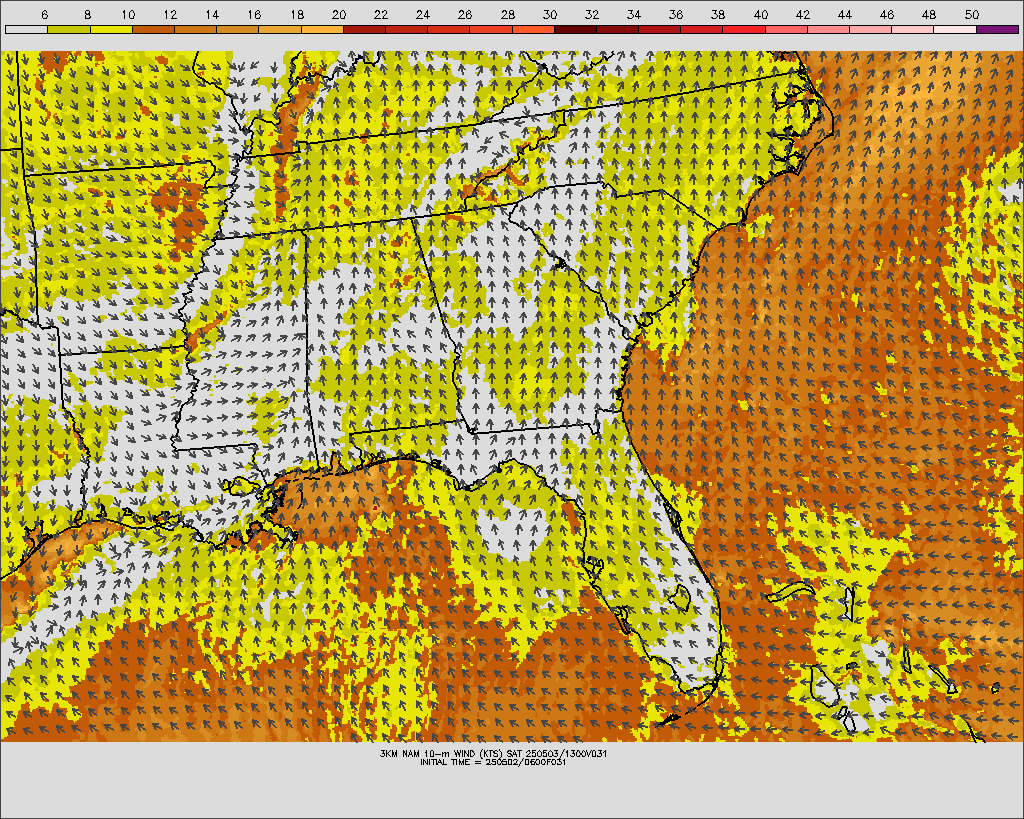Choose the swatch between 20 and 22
Screen dimensions: 1024x819
364,29
